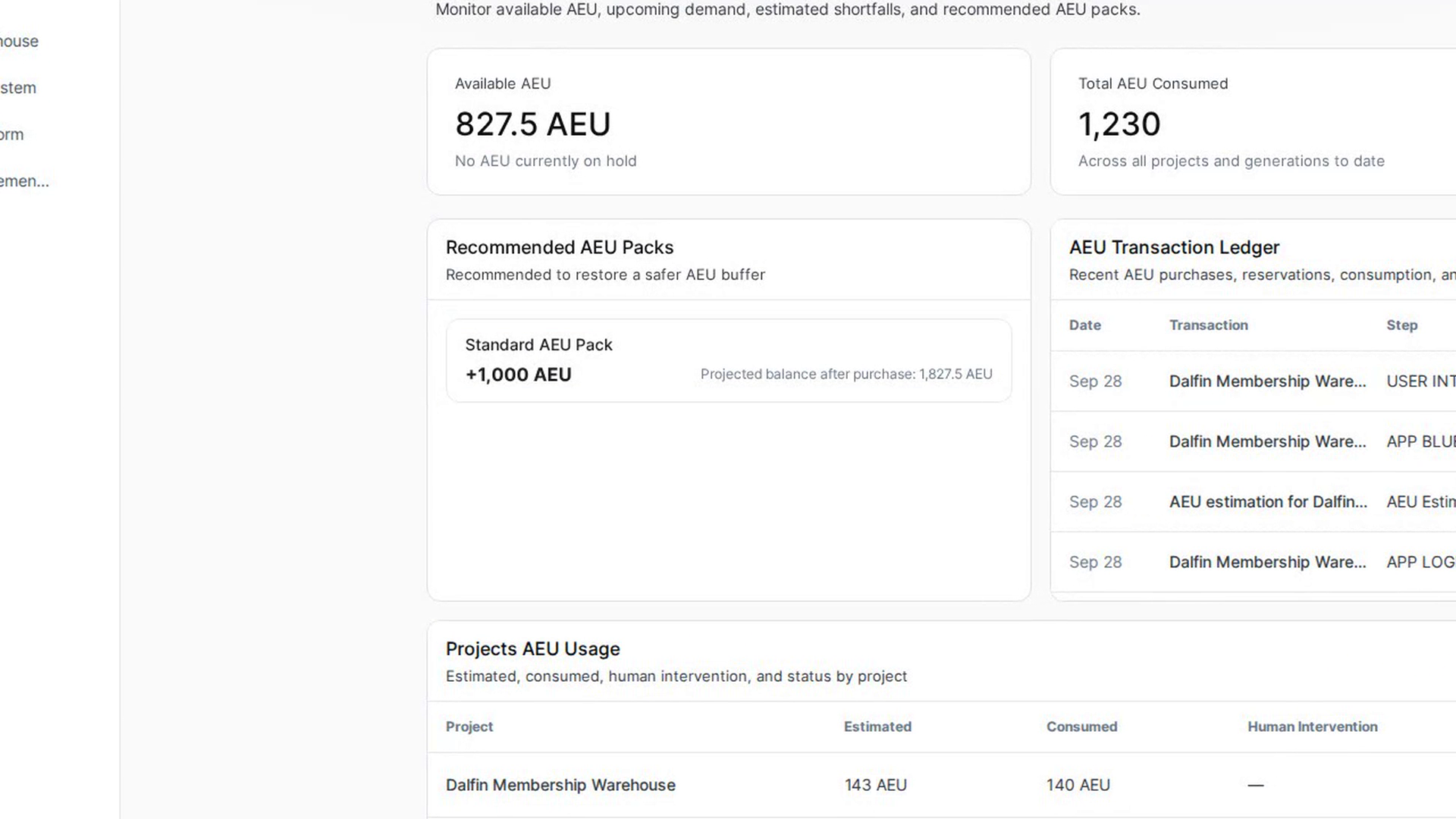The image size is (1456, 819).
Task: Click the Human Intervention column header
Action: click(1312, 726)
